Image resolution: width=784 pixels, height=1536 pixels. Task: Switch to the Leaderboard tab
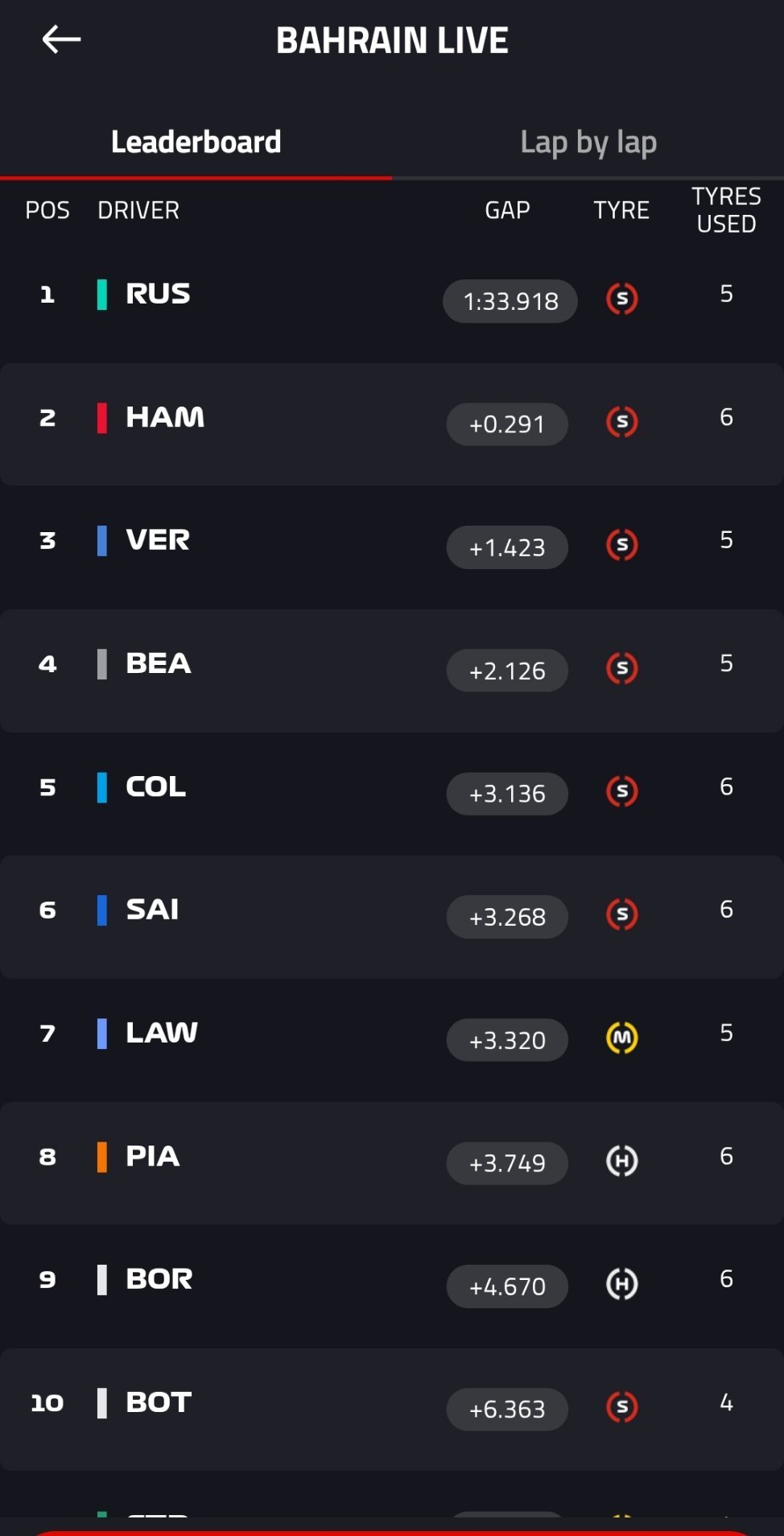pos(196,142)
